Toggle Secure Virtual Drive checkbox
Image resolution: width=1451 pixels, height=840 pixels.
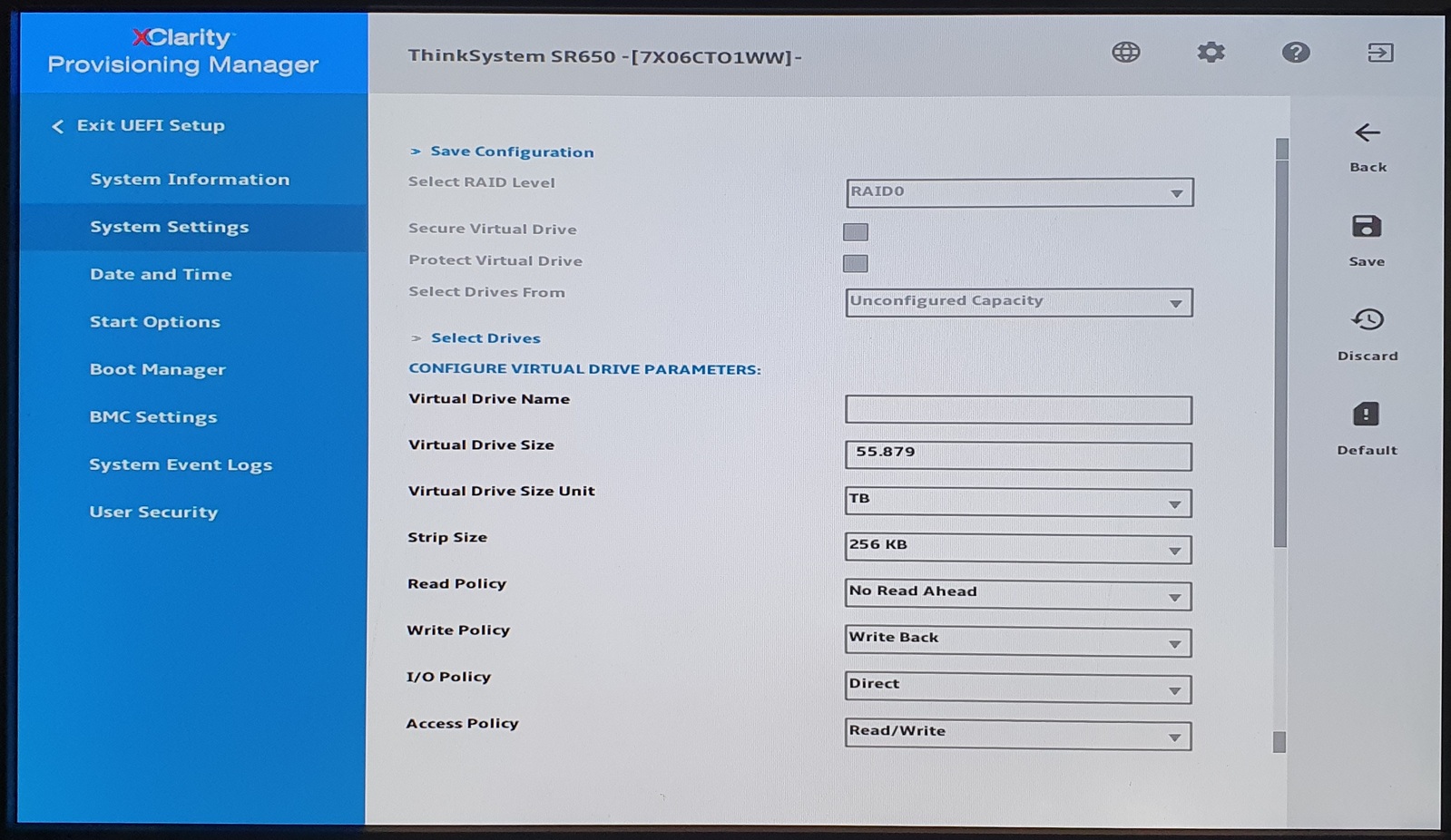[x=856, y=231]
